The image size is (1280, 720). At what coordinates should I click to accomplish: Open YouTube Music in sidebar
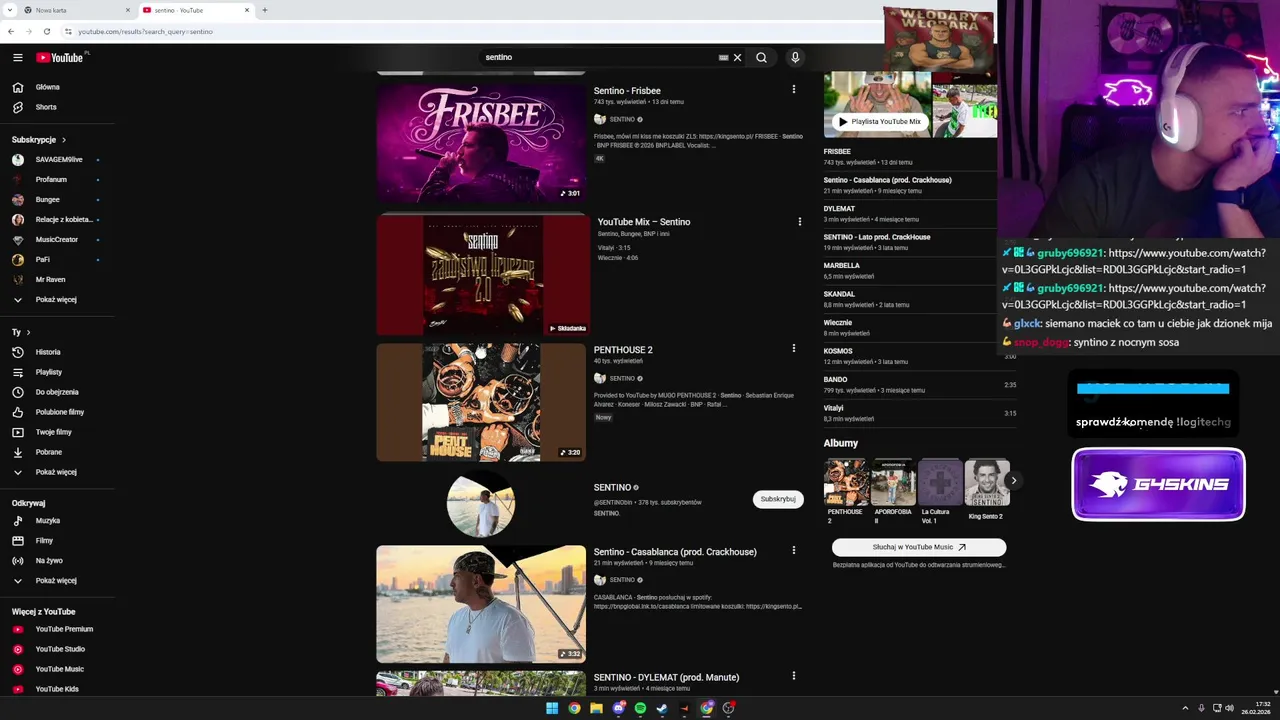(57, 669)
